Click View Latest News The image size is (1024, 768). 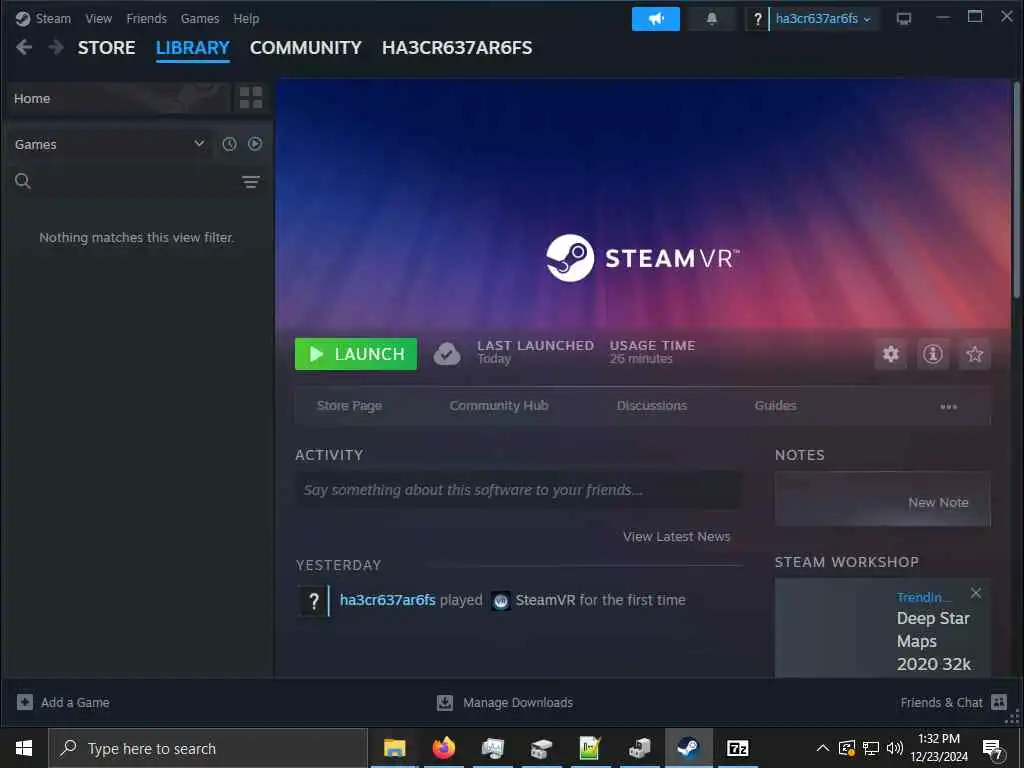[x=677, y=536]
